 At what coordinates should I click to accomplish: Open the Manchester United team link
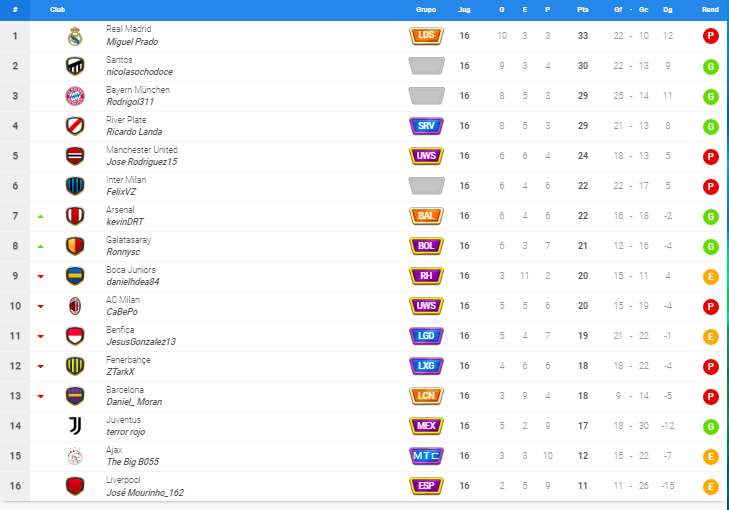pos(142,150)
